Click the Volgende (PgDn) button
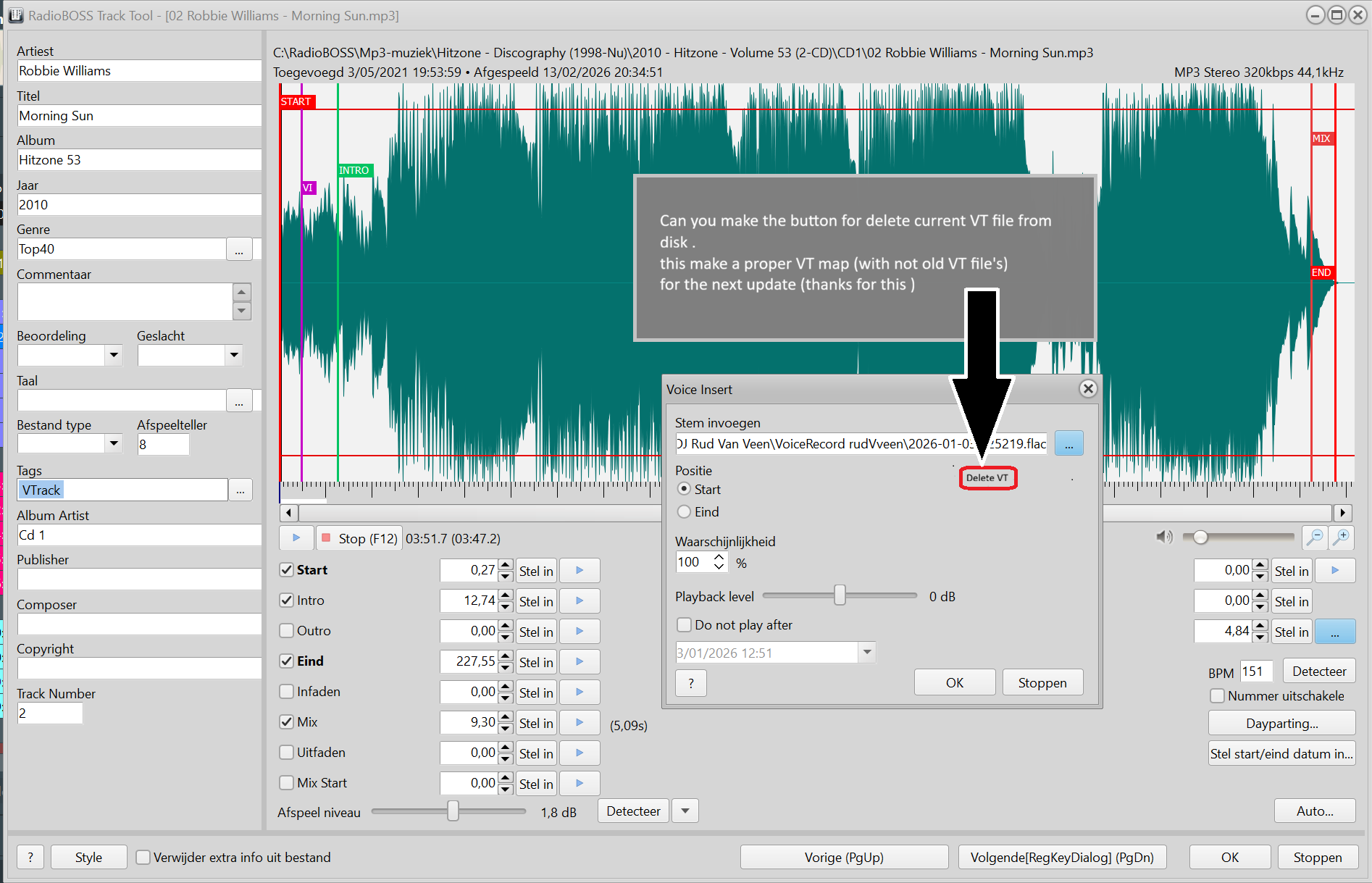This screenshot has width=1372, height=883. click(1061, 858)
